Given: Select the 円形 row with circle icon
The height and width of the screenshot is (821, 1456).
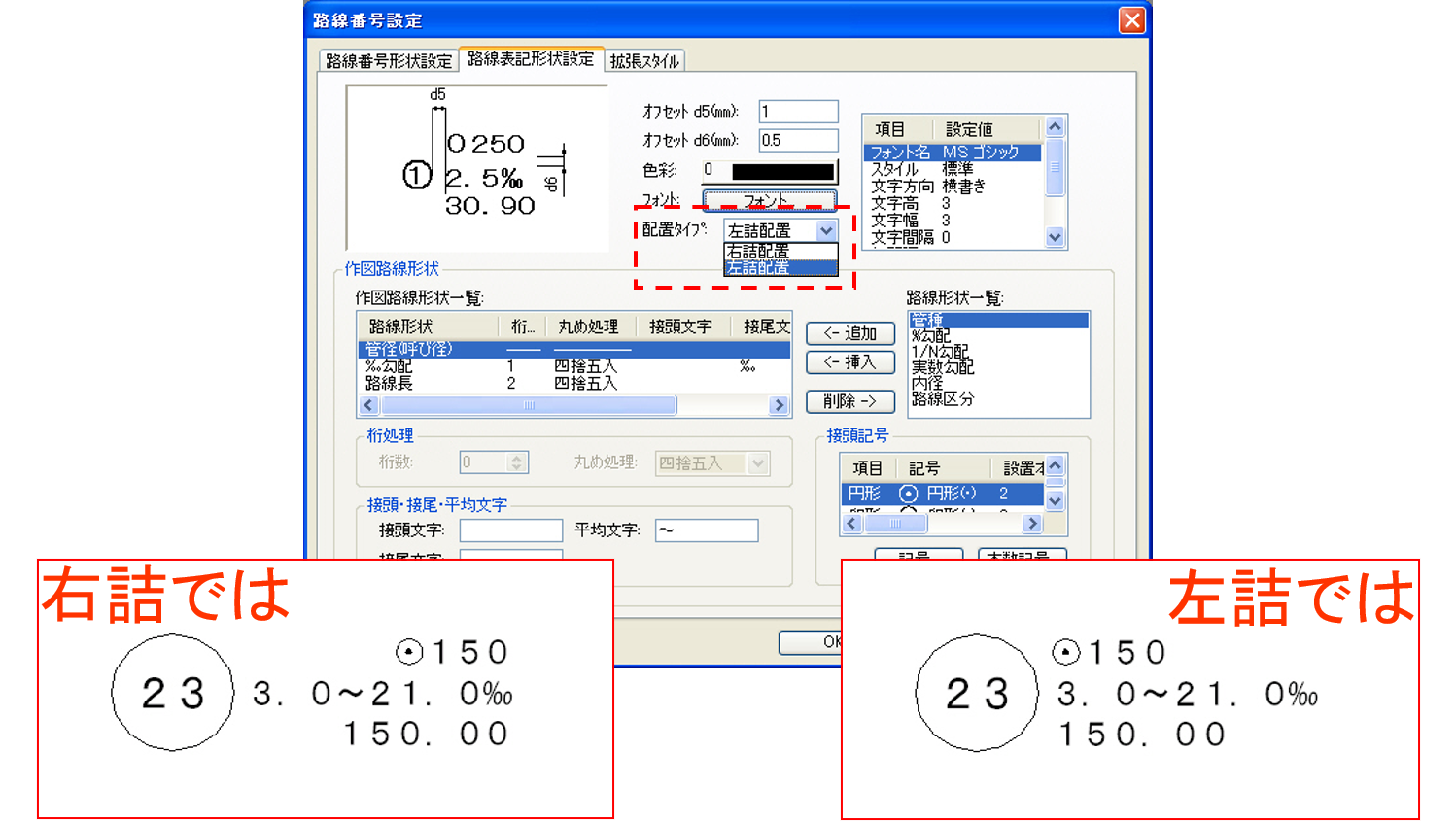Looking at the screenshot, I should coord(933,494).
